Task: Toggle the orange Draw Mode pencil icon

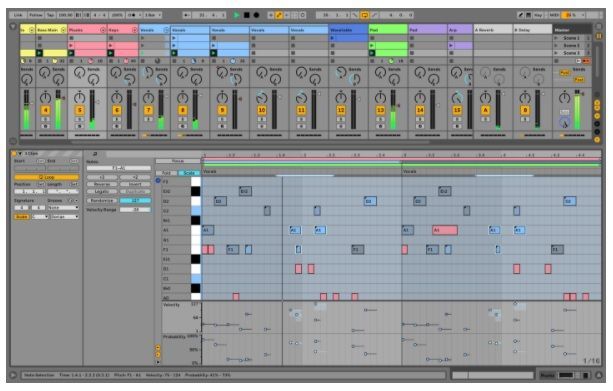Action: tap(279, 15)
